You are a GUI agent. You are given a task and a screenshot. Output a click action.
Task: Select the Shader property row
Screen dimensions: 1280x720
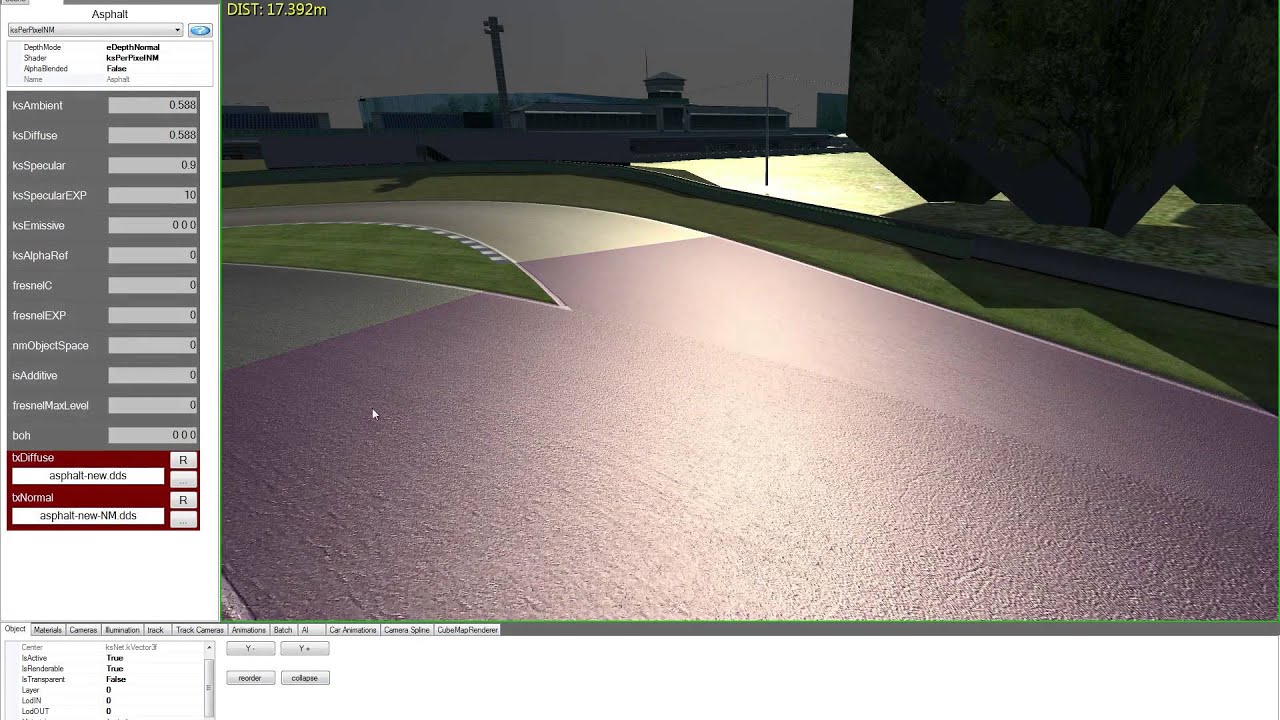110,58
